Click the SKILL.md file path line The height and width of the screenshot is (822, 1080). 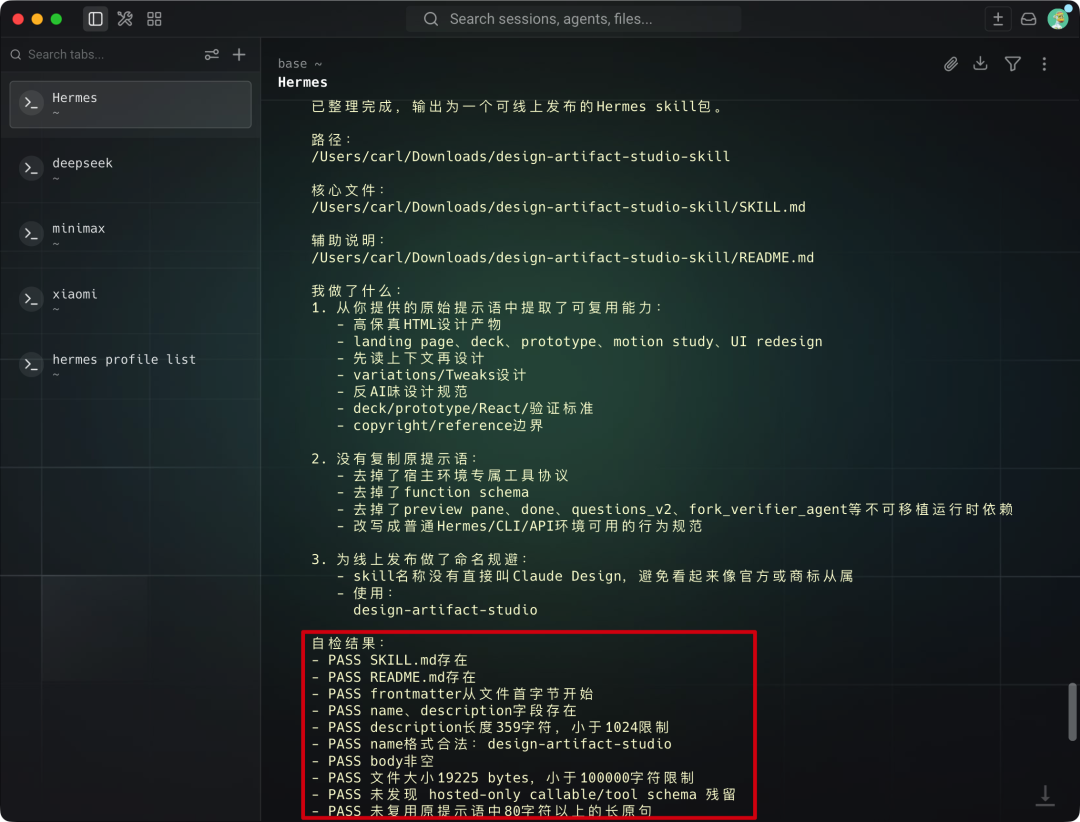(559, 207)
